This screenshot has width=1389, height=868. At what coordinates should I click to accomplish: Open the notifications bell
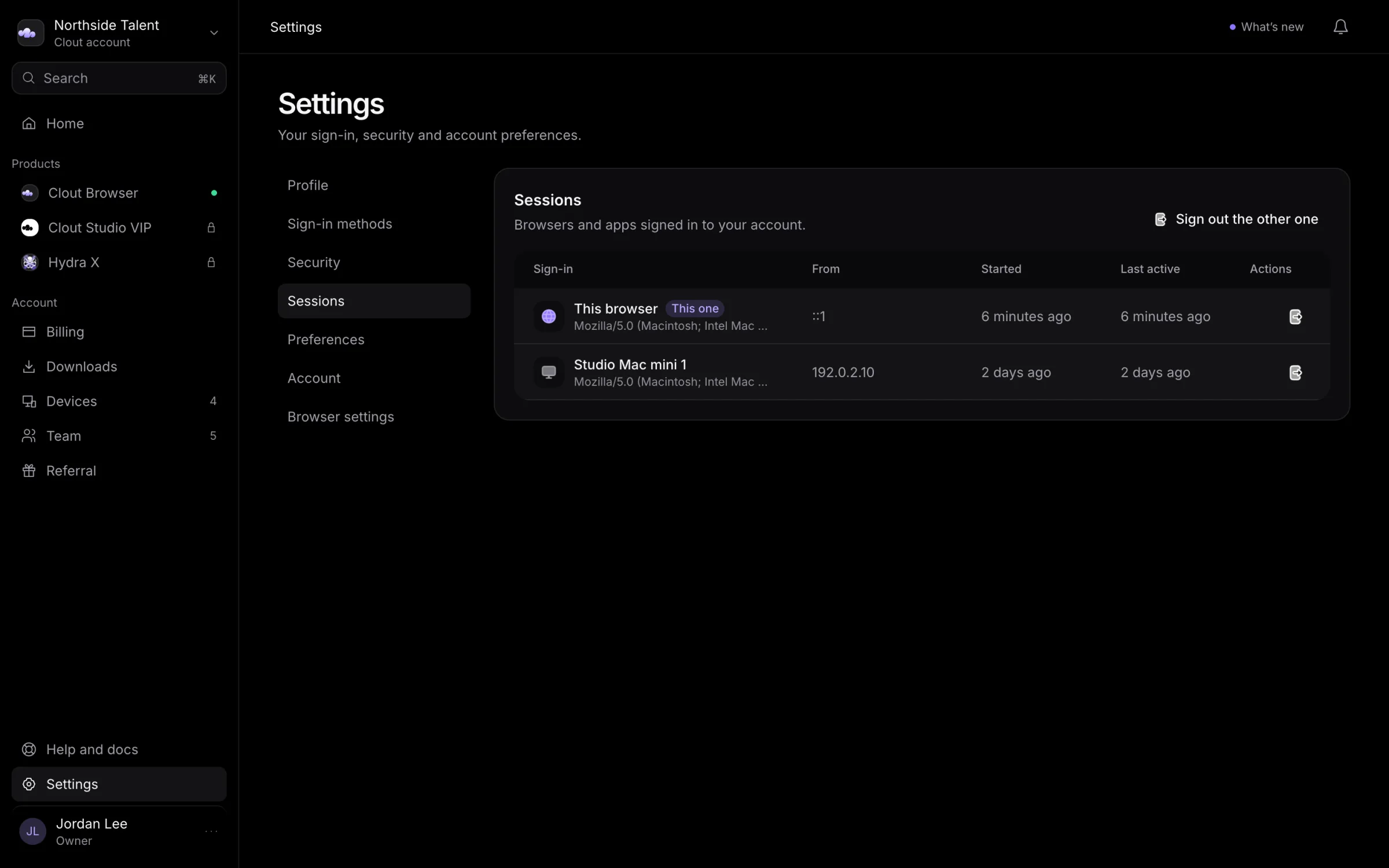coord(1340,27)
